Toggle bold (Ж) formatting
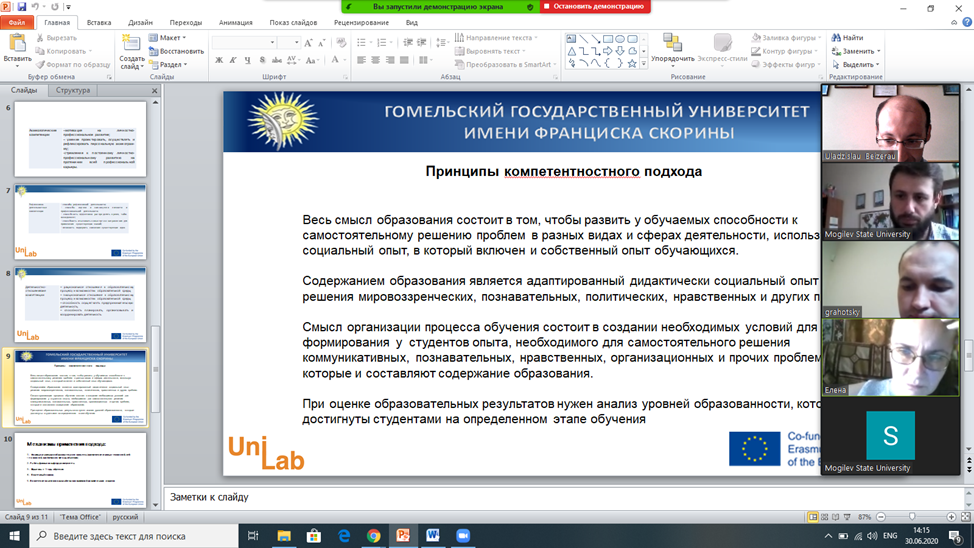This screenshot has height=548, width=974. pyautogui.click(x=219, y=60)
